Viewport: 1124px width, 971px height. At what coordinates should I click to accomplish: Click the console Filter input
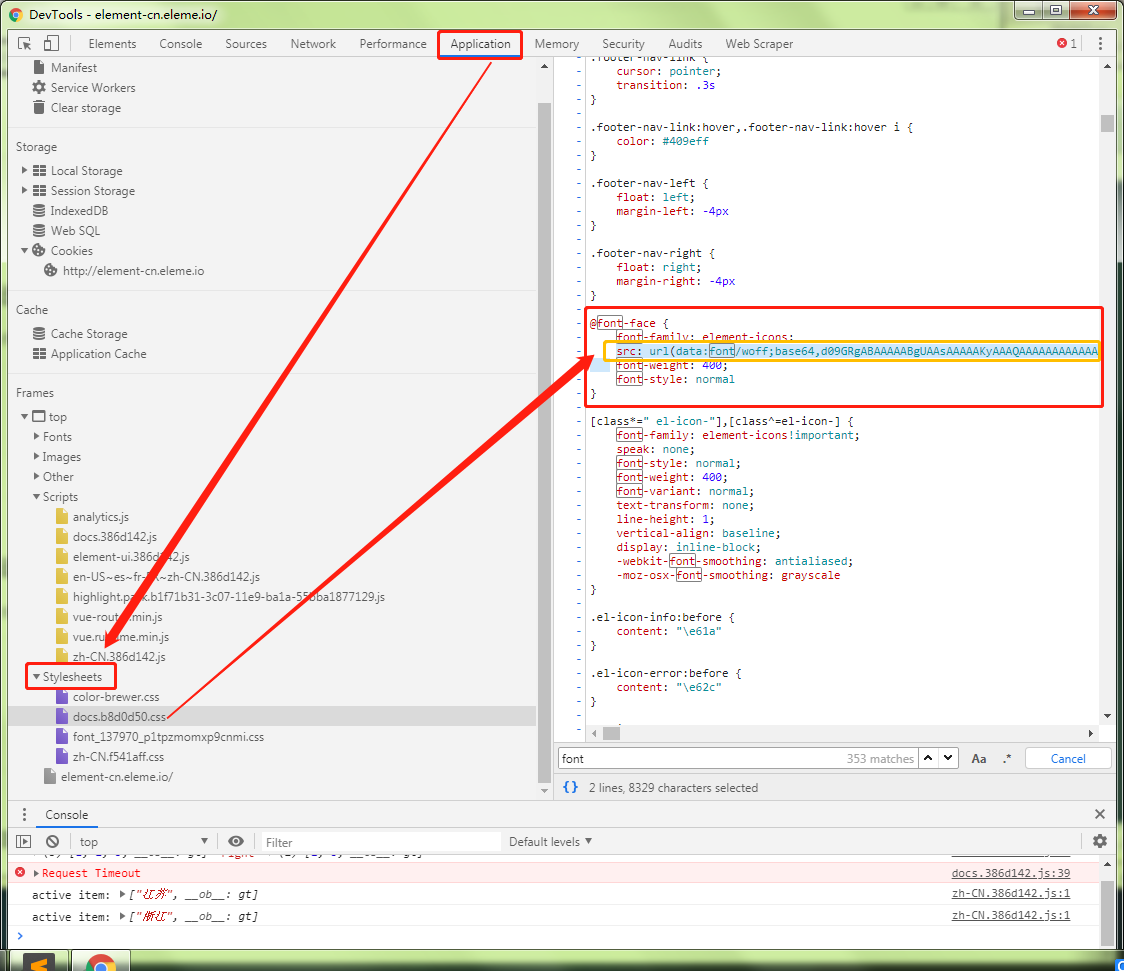380,842
